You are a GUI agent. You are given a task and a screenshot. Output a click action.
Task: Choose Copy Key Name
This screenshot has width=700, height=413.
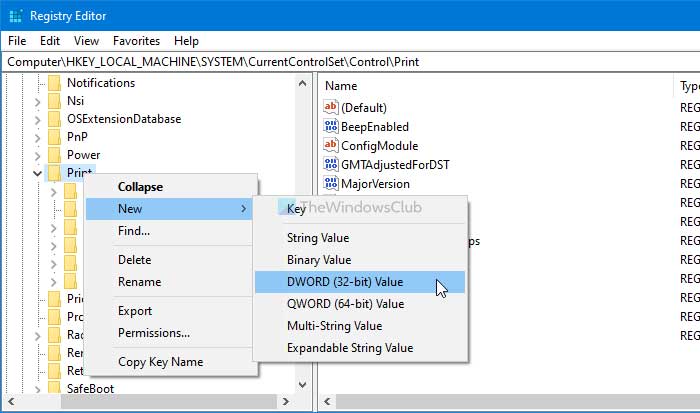click(171, 362)
